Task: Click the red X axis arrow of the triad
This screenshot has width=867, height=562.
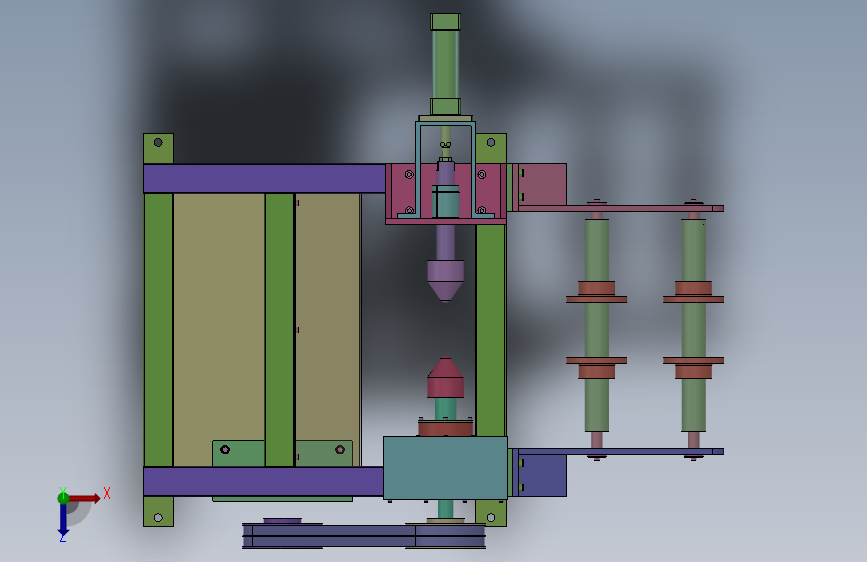Action: pos(84,498)
